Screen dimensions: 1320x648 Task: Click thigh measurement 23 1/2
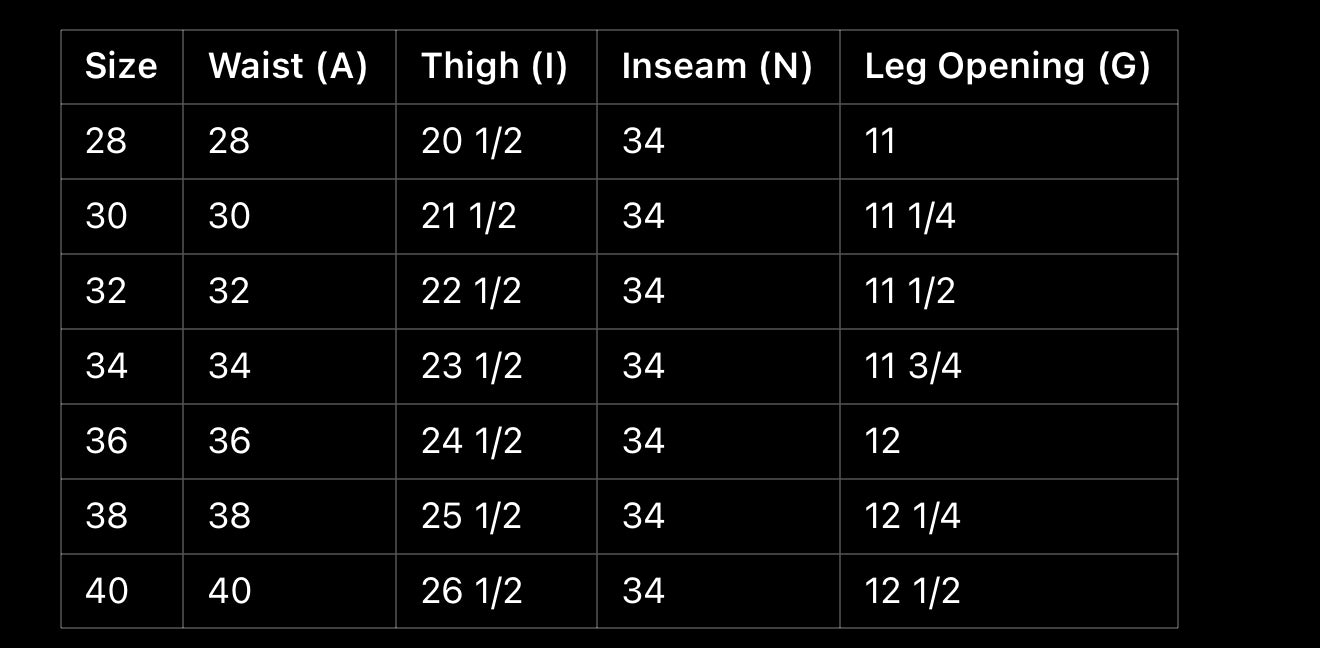(x=471, y=366)
